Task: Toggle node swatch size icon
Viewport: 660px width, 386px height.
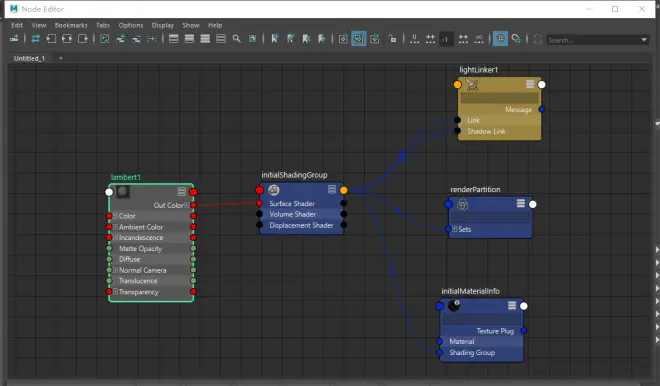Action: (x=253, y=39)
